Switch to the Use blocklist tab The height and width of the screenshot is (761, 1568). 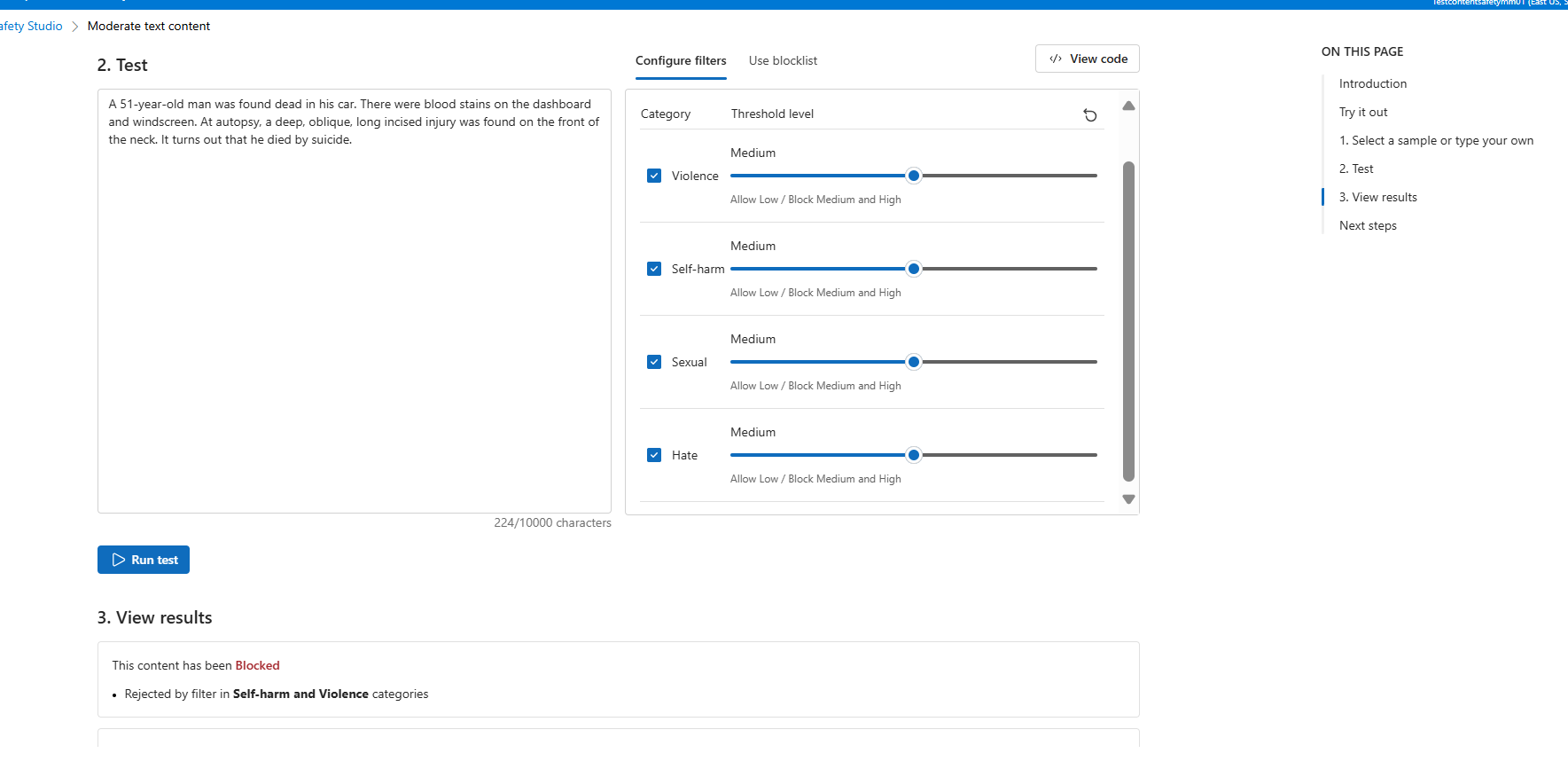click(x=783, y=60)
